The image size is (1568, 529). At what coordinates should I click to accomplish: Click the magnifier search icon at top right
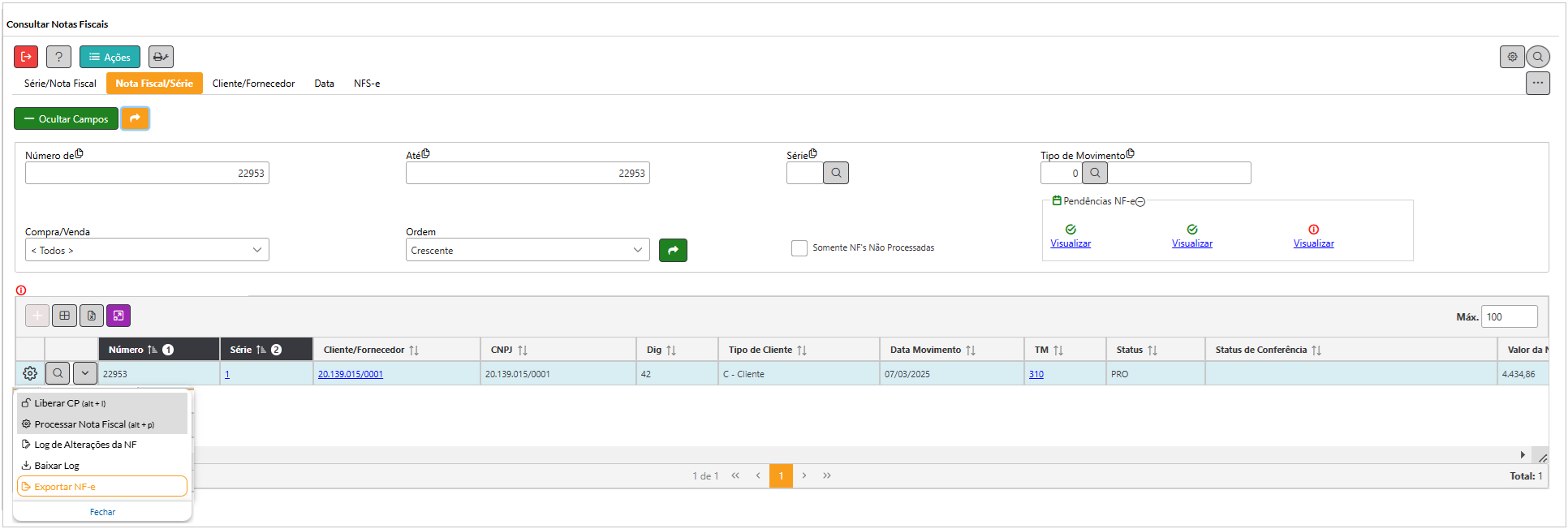1537,57
